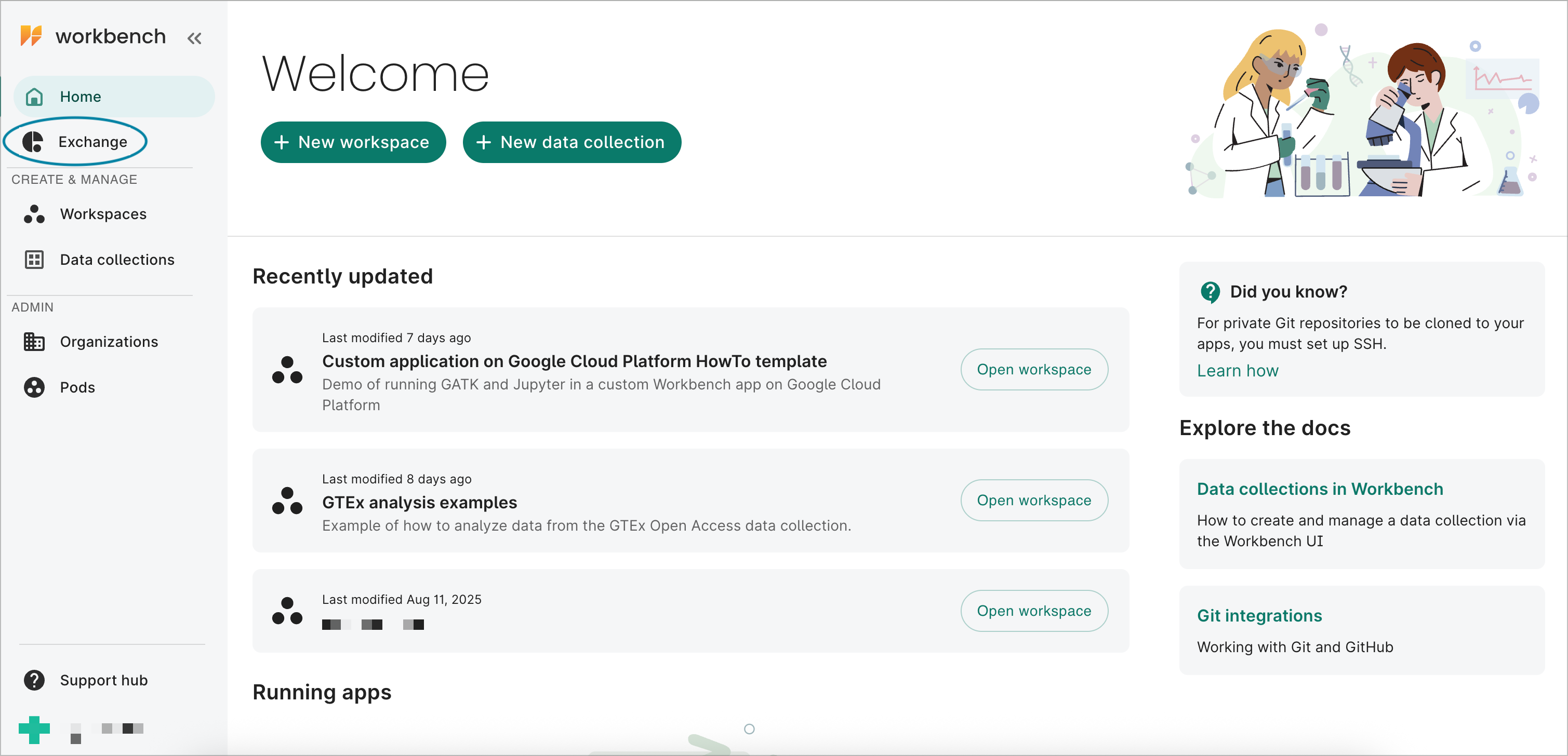Click the workbench logo icon
The image size is (1568, 756).
coord(31,36)
